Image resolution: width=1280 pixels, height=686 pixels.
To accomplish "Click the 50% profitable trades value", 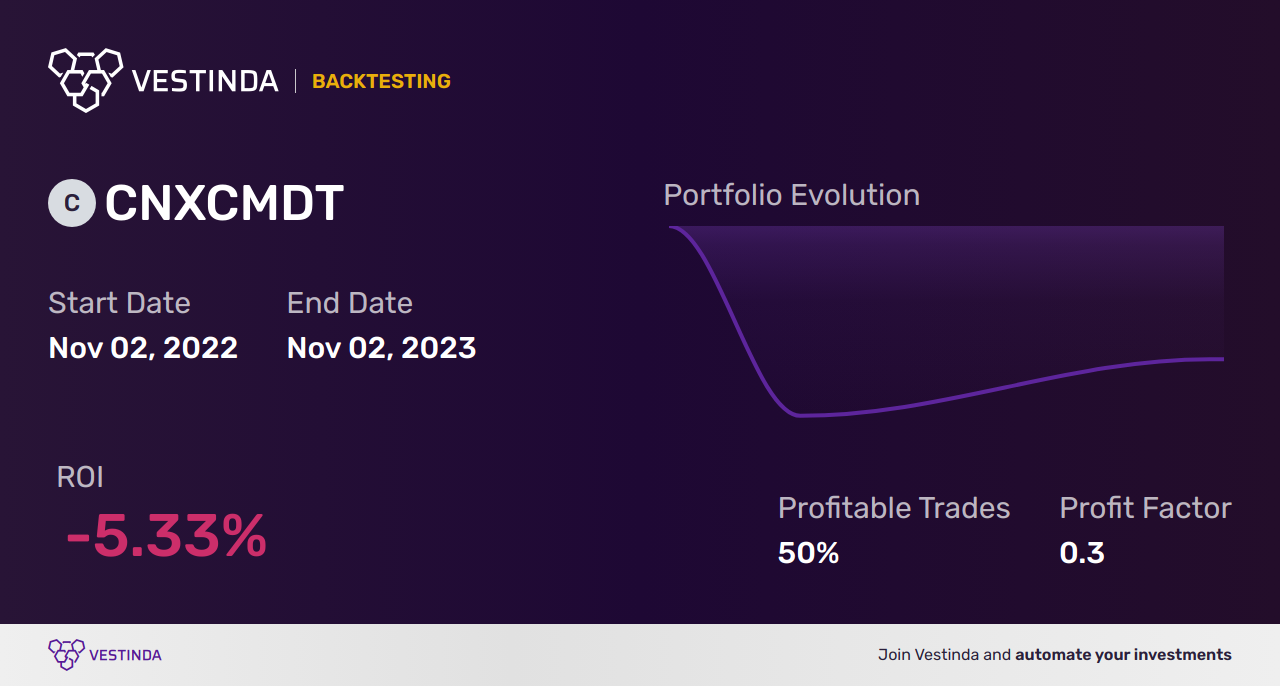I will point(808,552).
